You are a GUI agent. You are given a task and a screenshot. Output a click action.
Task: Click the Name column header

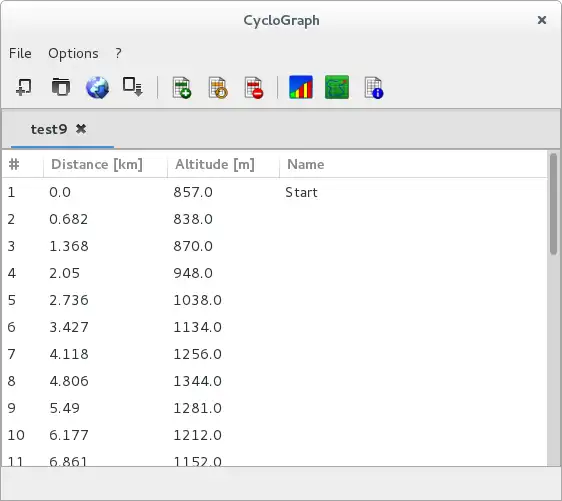(x=414, y=164)
